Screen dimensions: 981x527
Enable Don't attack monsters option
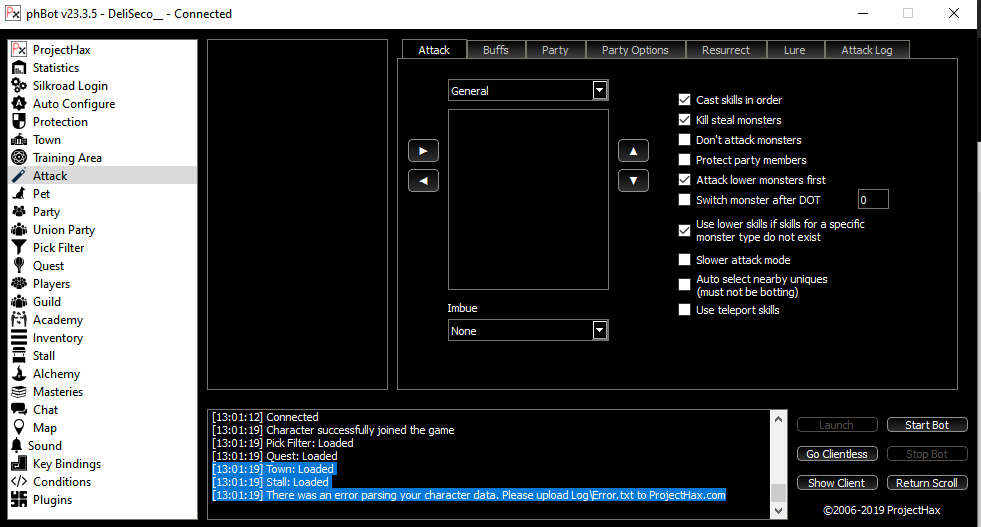click(685, 140)
